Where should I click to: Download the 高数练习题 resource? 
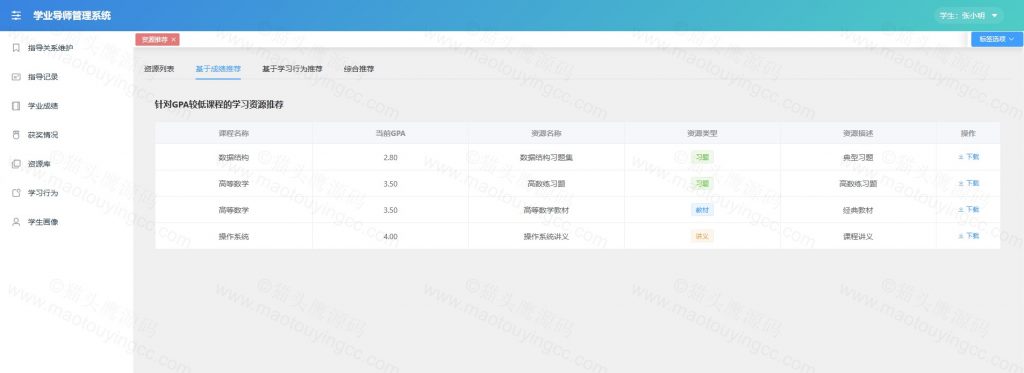[968, 184]
